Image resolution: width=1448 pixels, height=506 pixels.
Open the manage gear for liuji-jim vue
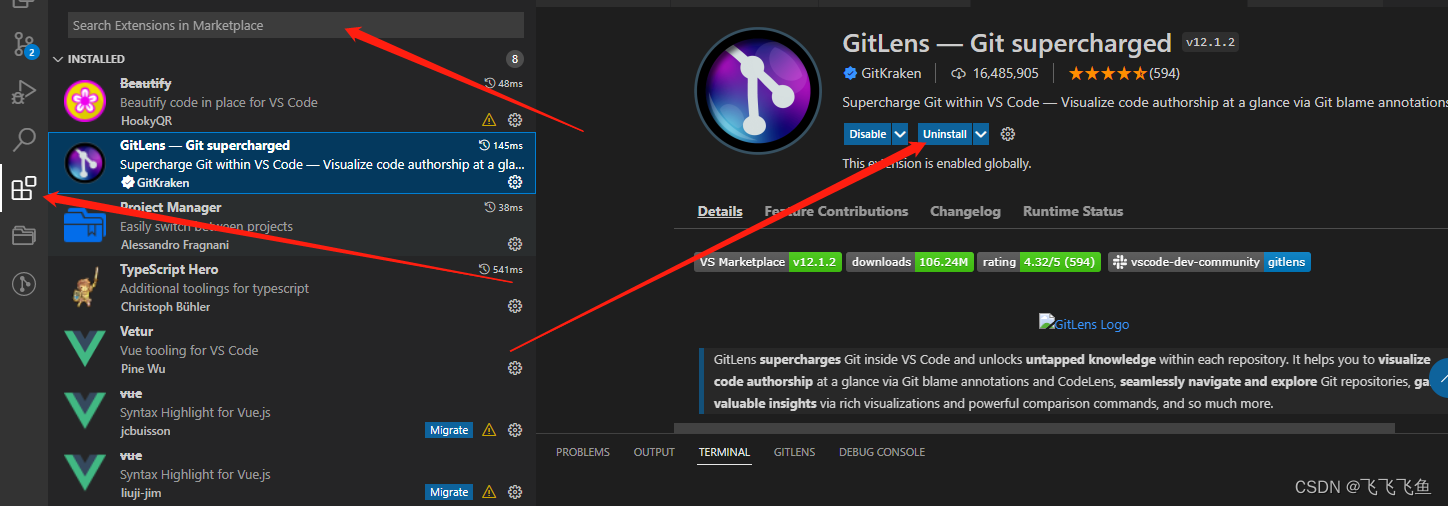pyautogui.click(x=515, y=492)
